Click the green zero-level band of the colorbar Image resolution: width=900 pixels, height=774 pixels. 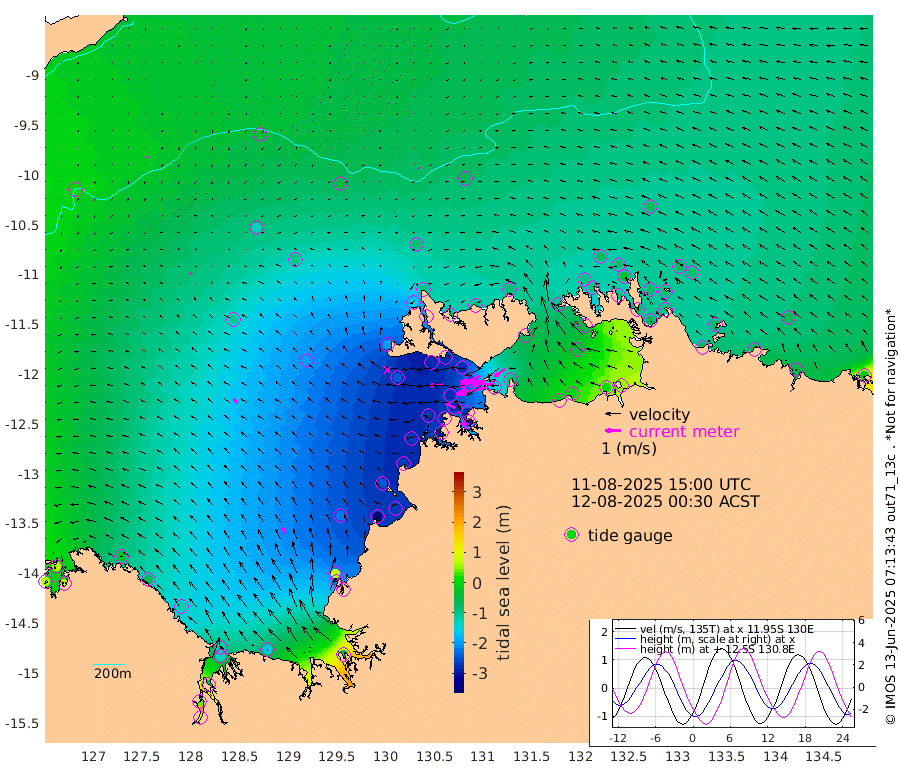tap(459, 582)
